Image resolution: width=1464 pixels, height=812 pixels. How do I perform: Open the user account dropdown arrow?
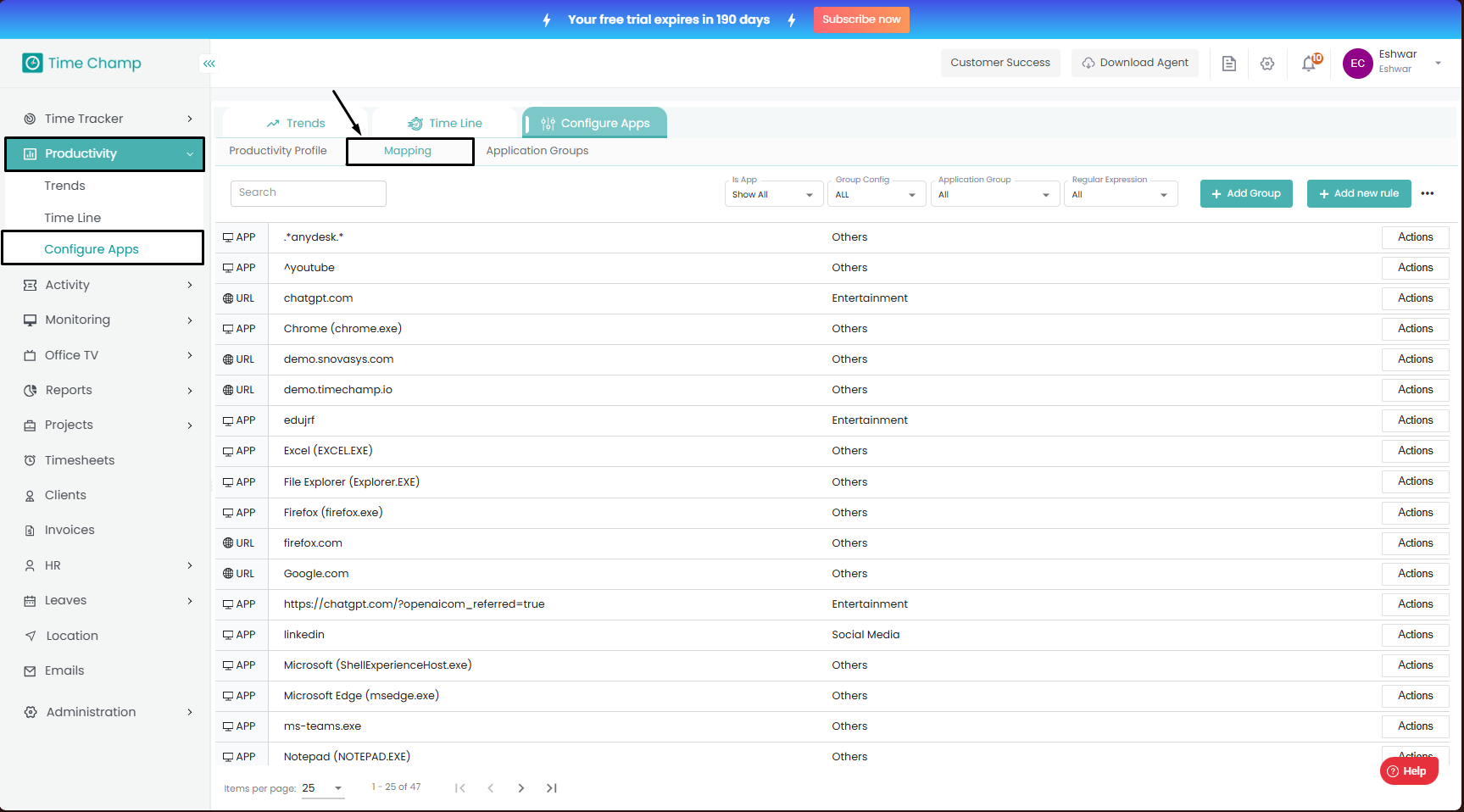tap(1439, 63)
